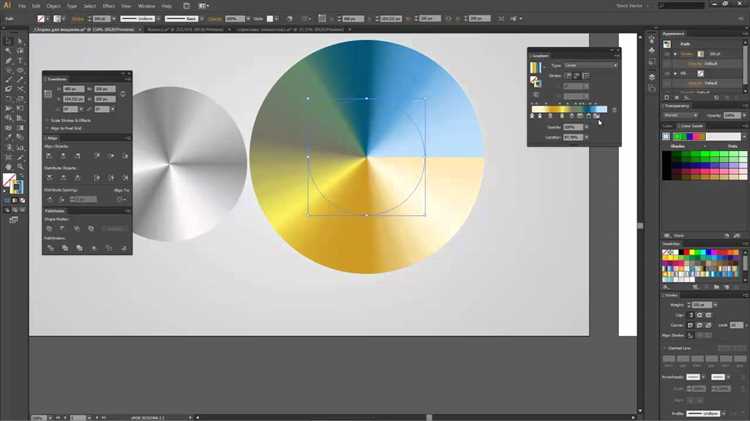This screenshot has width=750, height=421.
Task: Click the light blue gradient stop on the slider
Action: 597,116
